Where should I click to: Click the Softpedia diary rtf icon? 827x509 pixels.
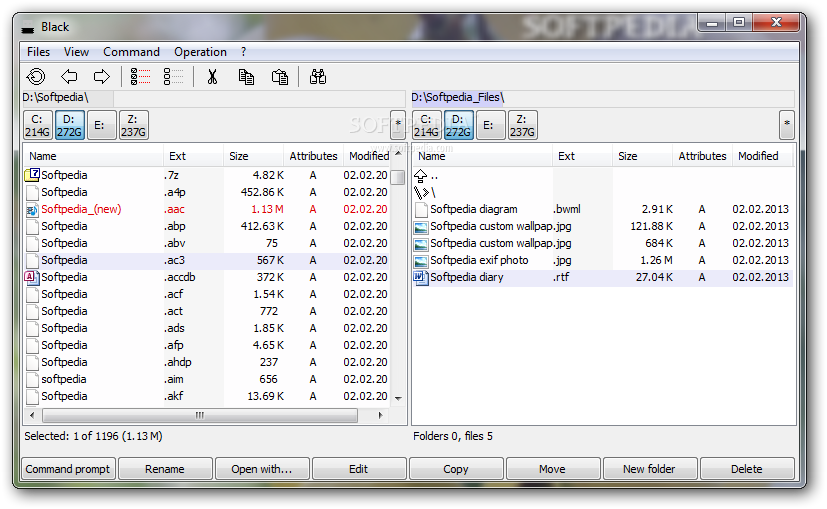(x=421, y=277)
